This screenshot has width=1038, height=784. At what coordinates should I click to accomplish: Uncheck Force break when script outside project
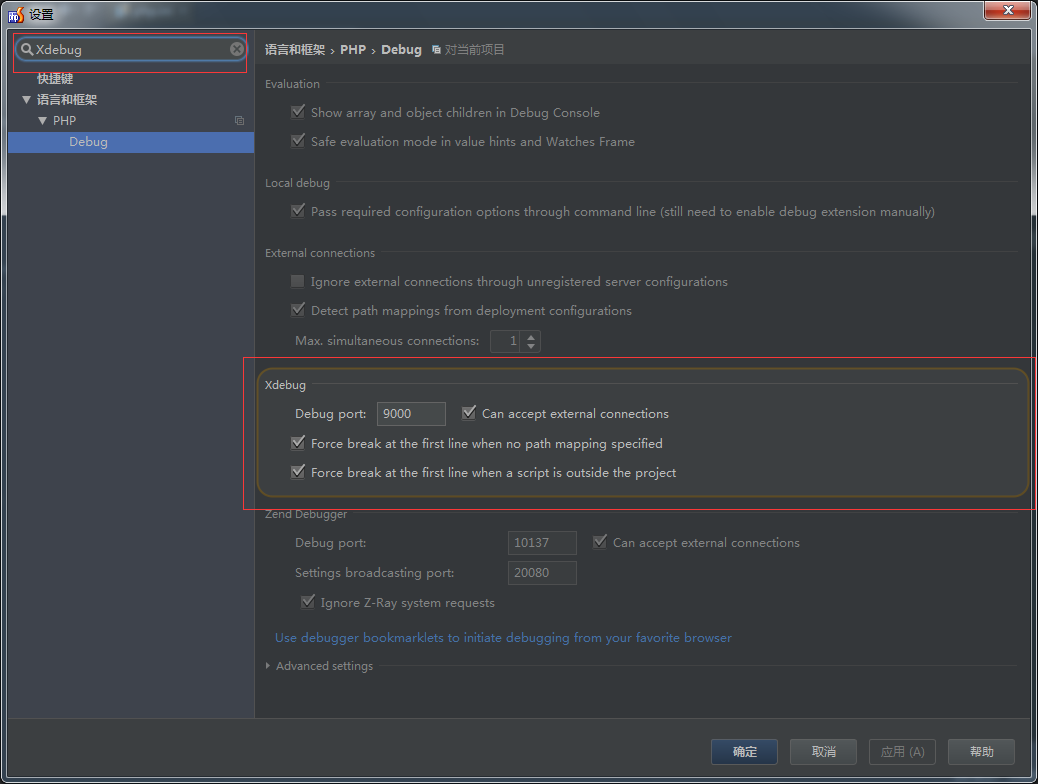[298, 472]
